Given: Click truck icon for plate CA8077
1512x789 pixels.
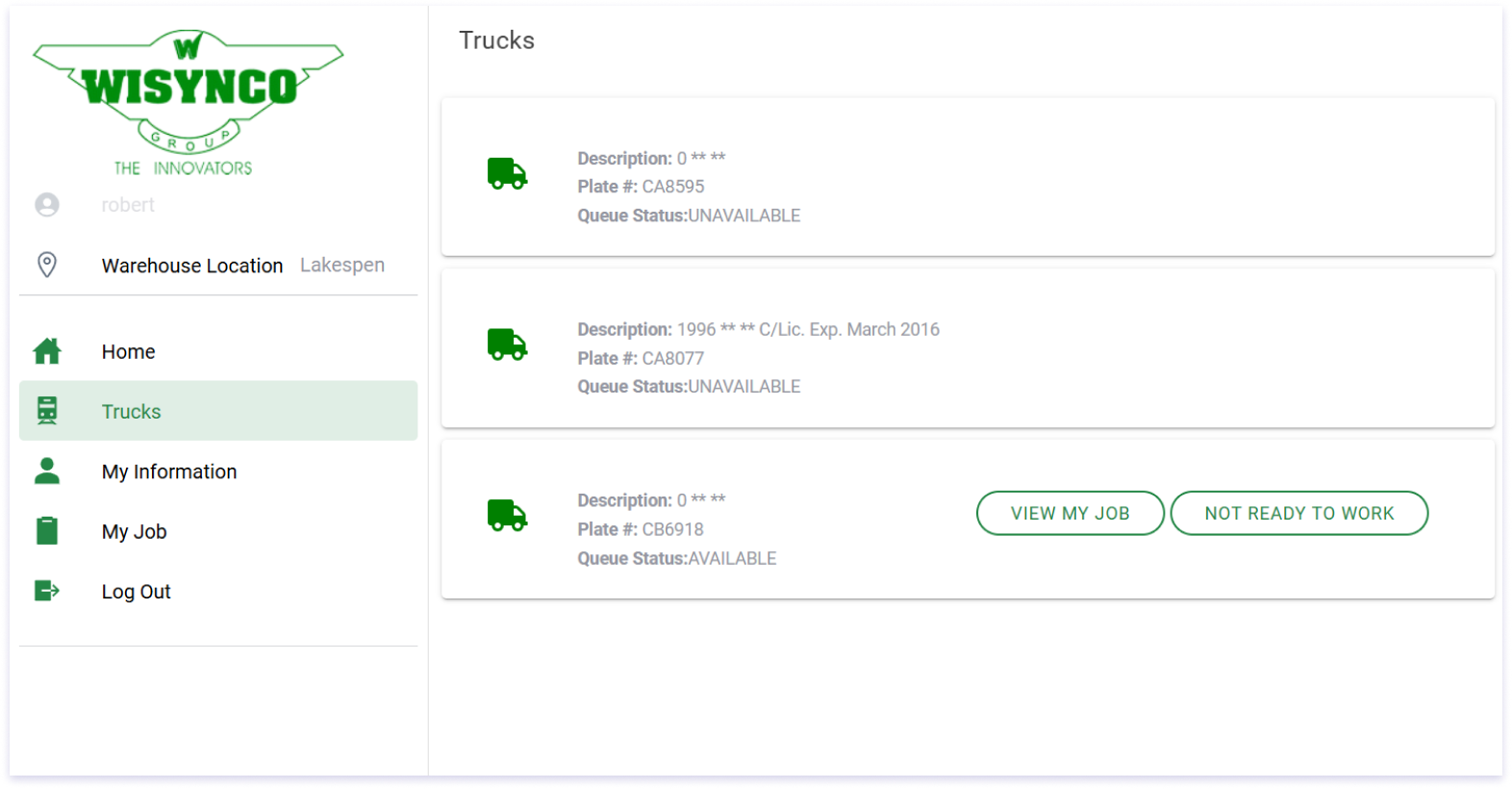Looking at the screenshot, I should point(507,344).
